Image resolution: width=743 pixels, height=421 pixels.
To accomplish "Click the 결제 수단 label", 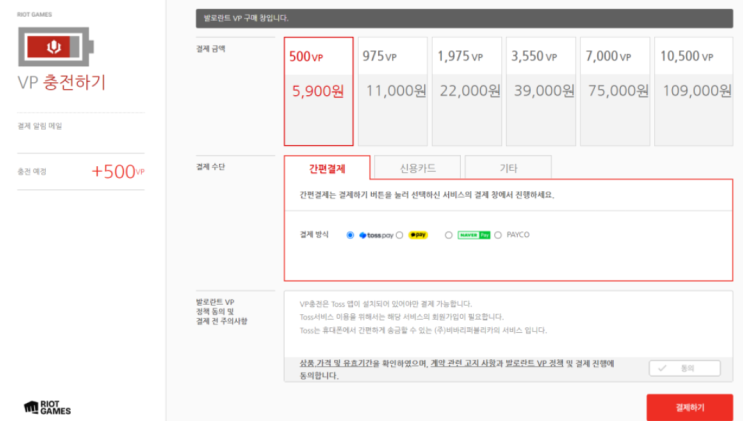I will tap(211, 167).
